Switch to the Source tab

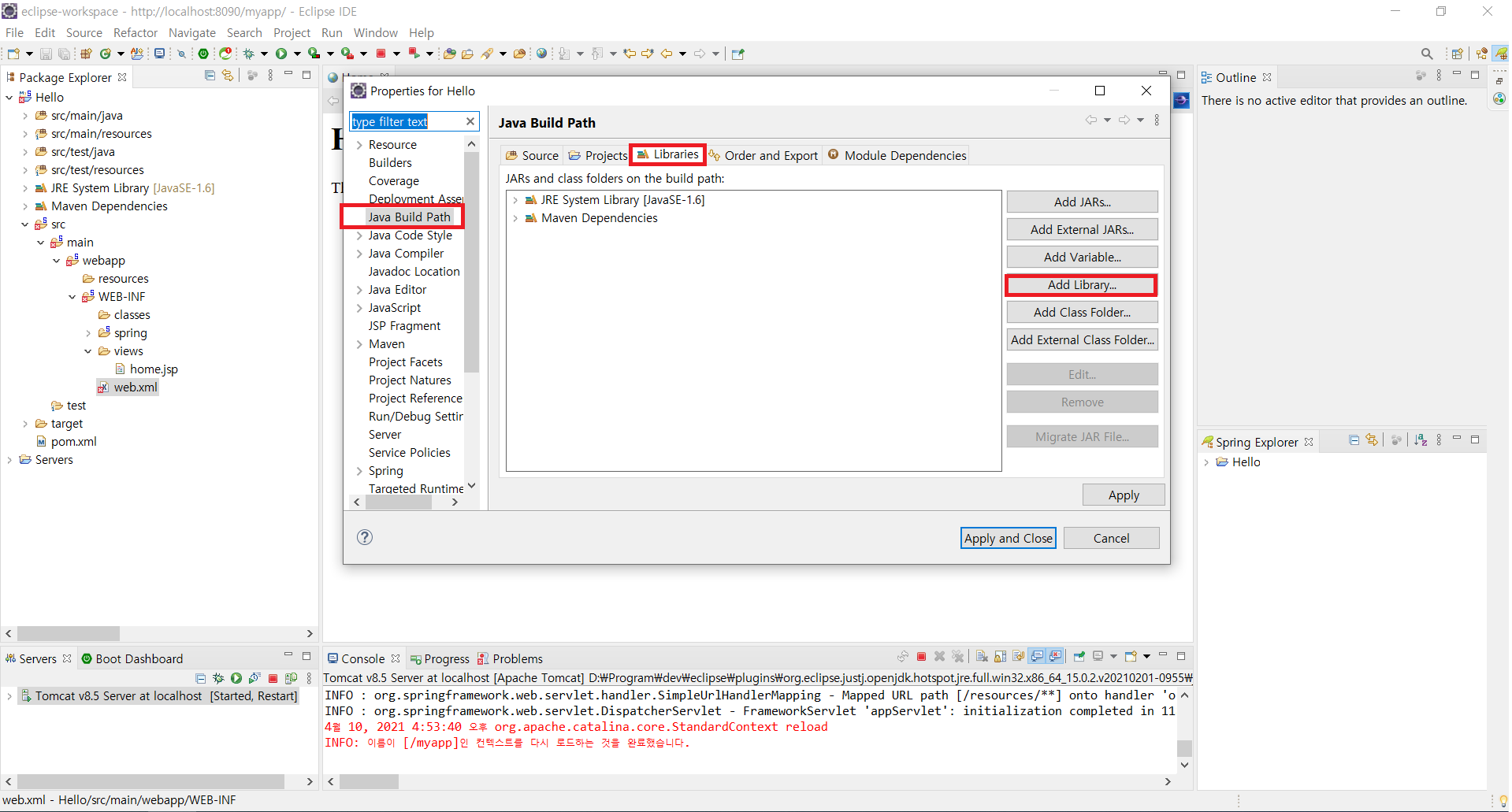coord(533,155)
